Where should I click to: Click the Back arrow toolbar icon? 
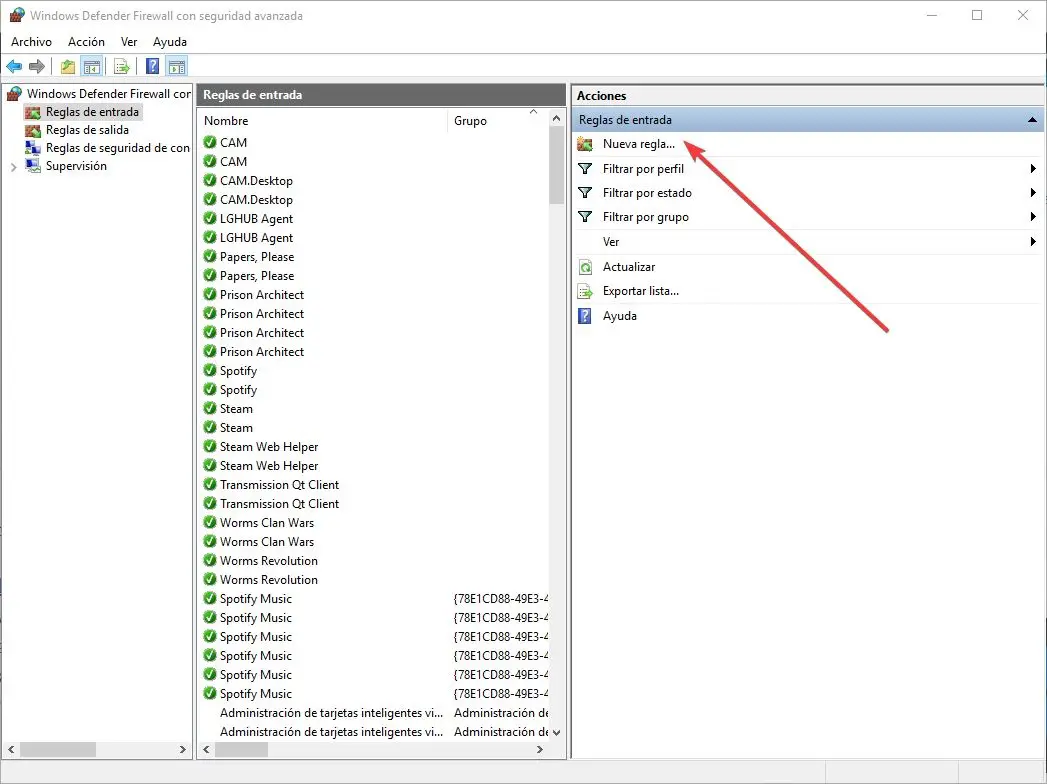pos(14,66)
